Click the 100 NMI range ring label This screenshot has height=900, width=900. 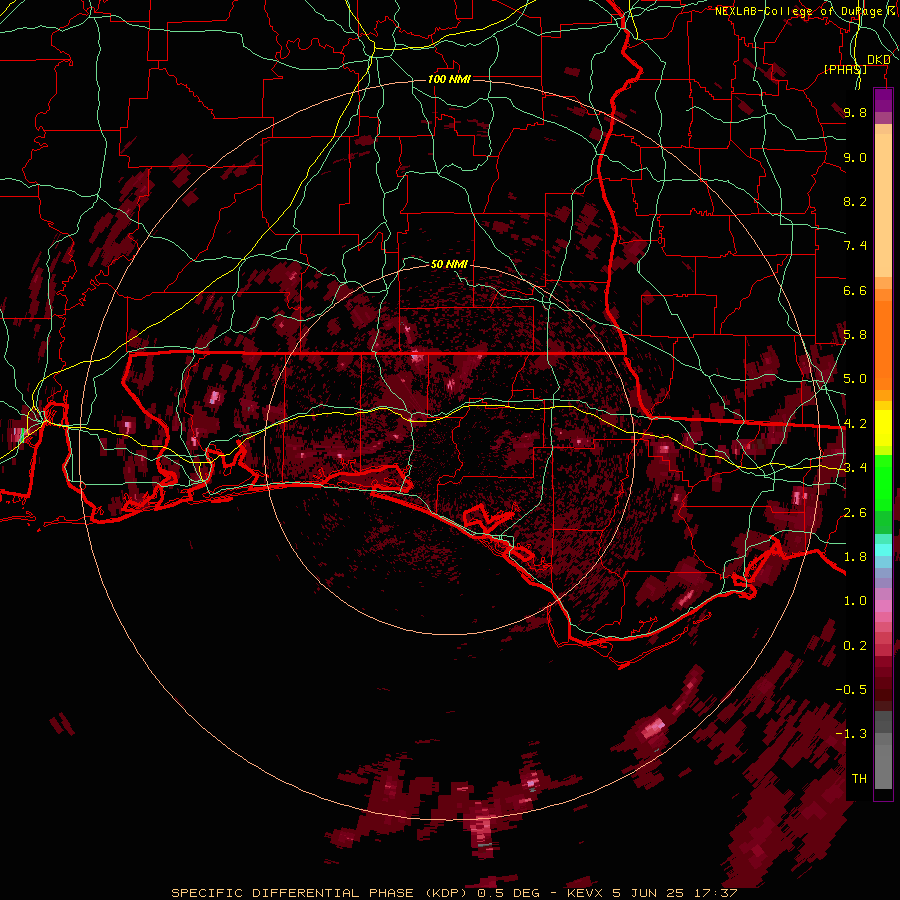[x=449, y=79]
